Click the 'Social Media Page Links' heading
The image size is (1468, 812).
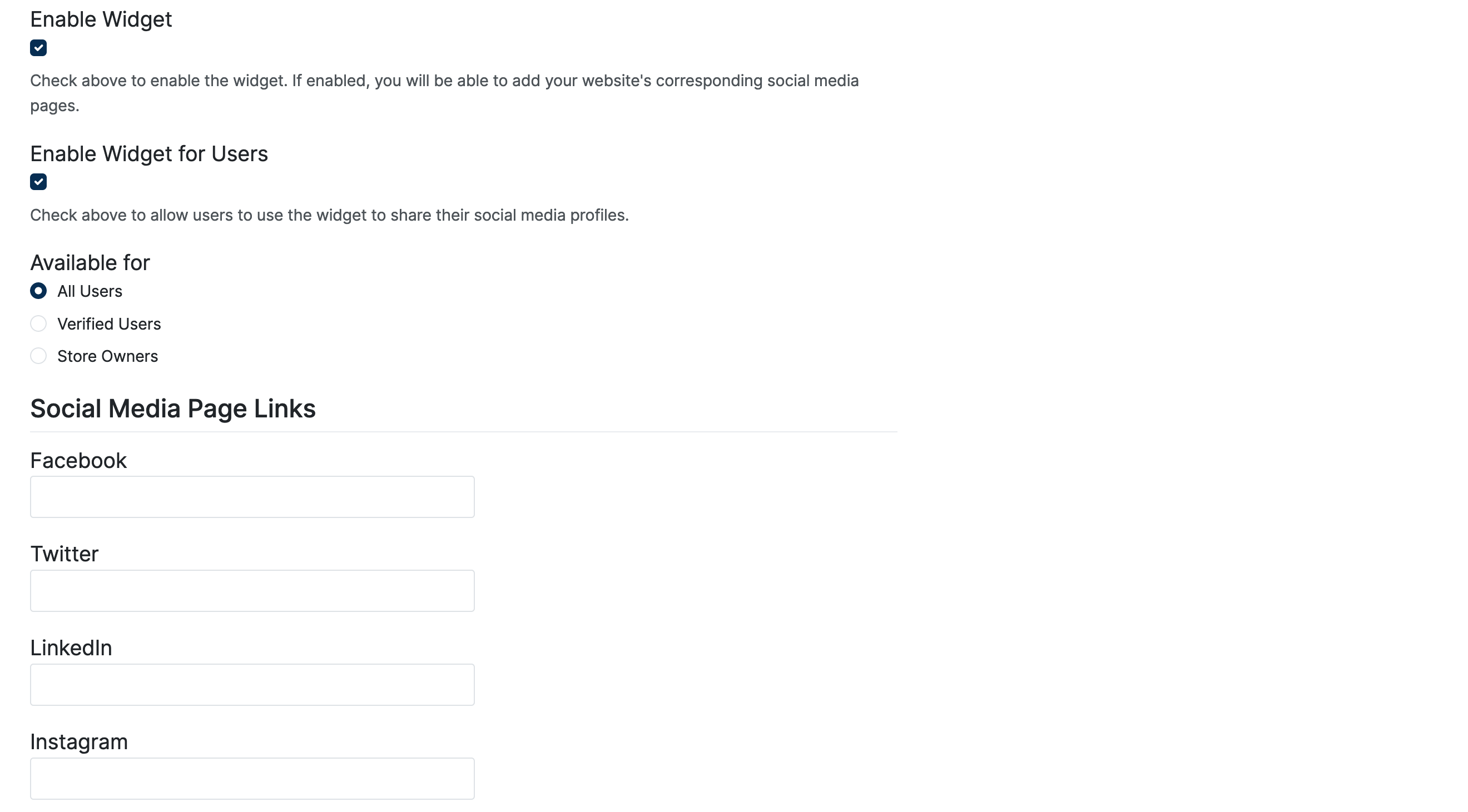[173, 409]
